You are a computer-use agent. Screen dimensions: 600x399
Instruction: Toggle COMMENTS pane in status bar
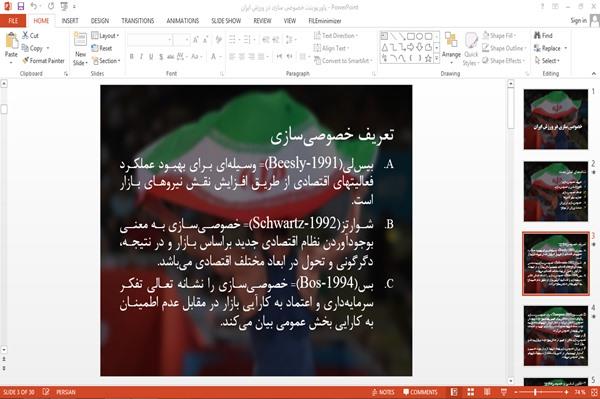pyautogui.click(x=420, y=392)
